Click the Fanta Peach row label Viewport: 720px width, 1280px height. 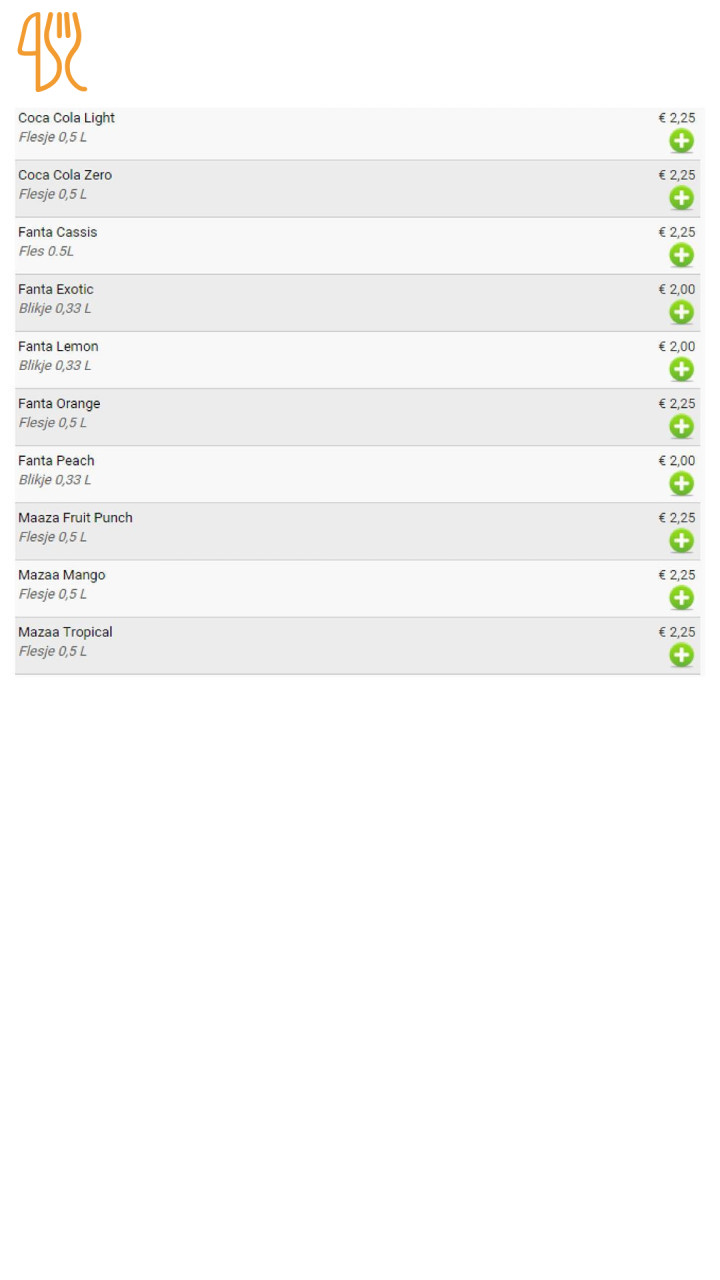(x=56, y=461)
